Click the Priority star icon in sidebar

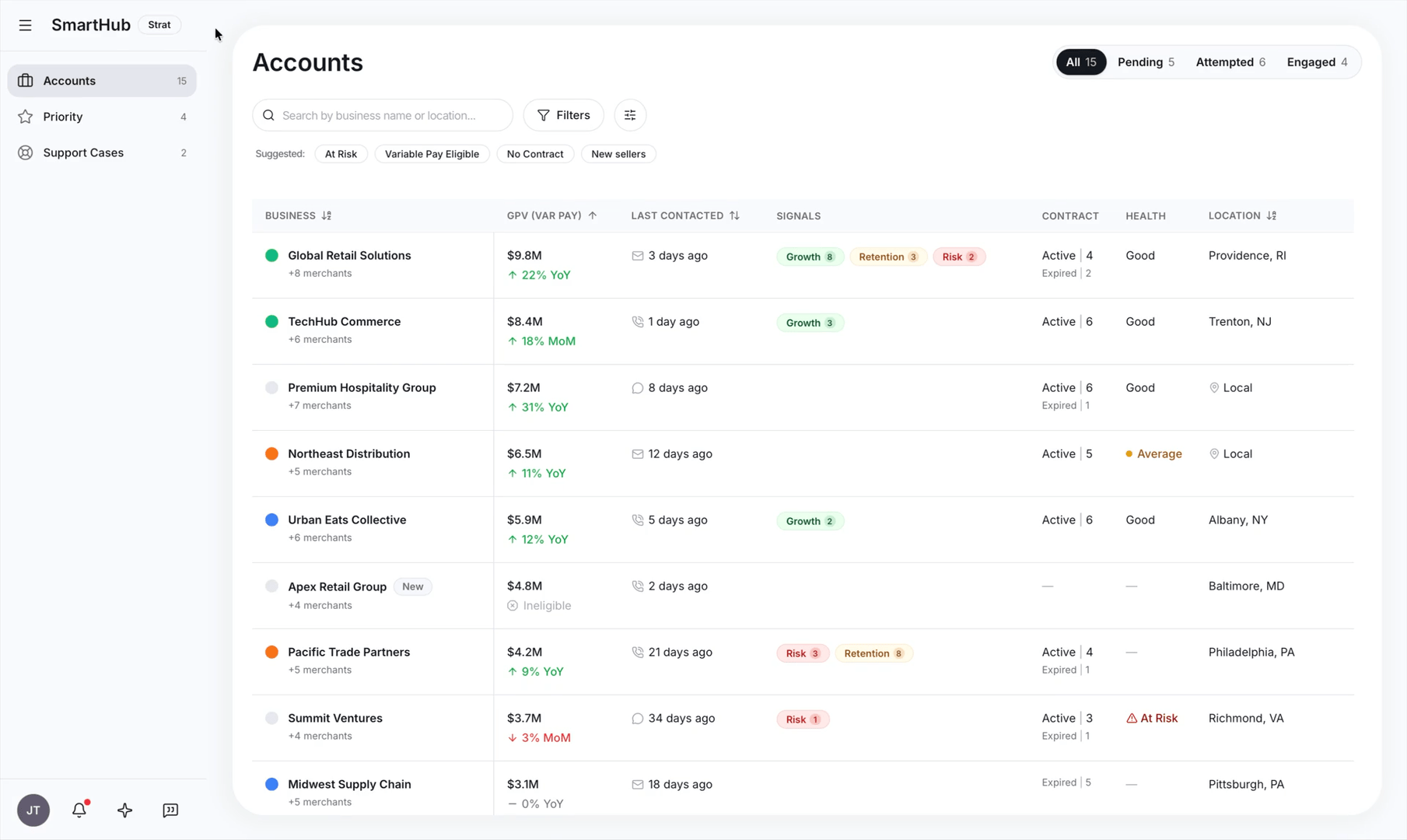point(24,116)
